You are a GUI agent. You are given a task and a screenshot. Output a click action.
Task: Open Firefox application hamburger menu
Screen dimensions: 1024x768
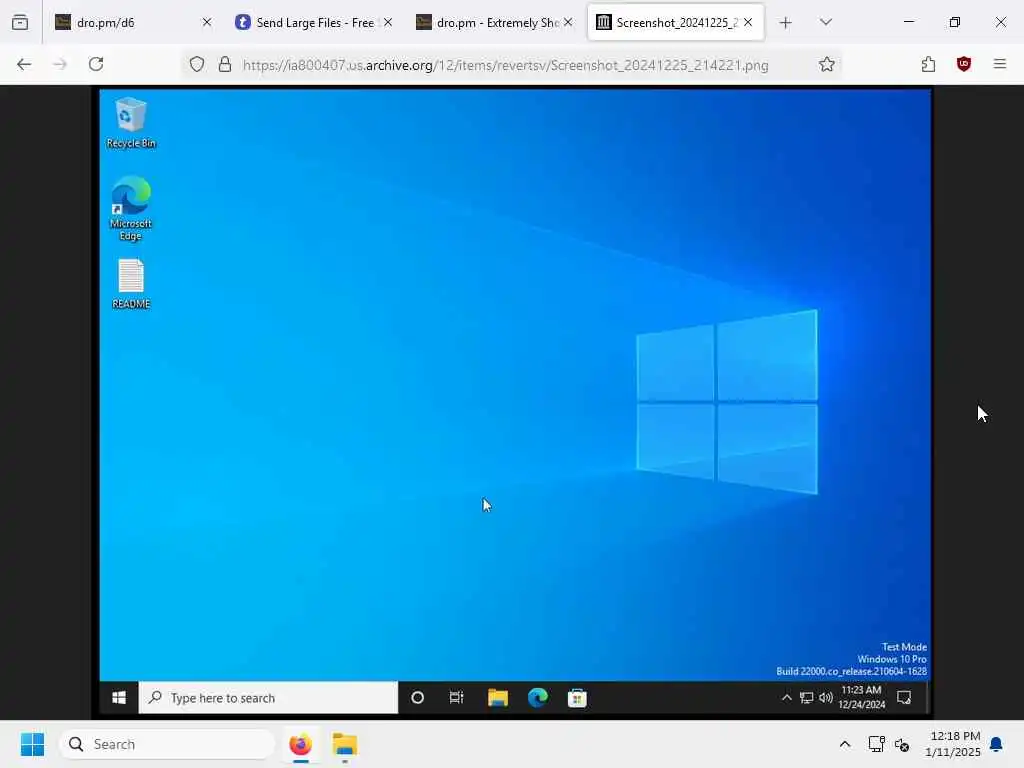(1000, 64)
